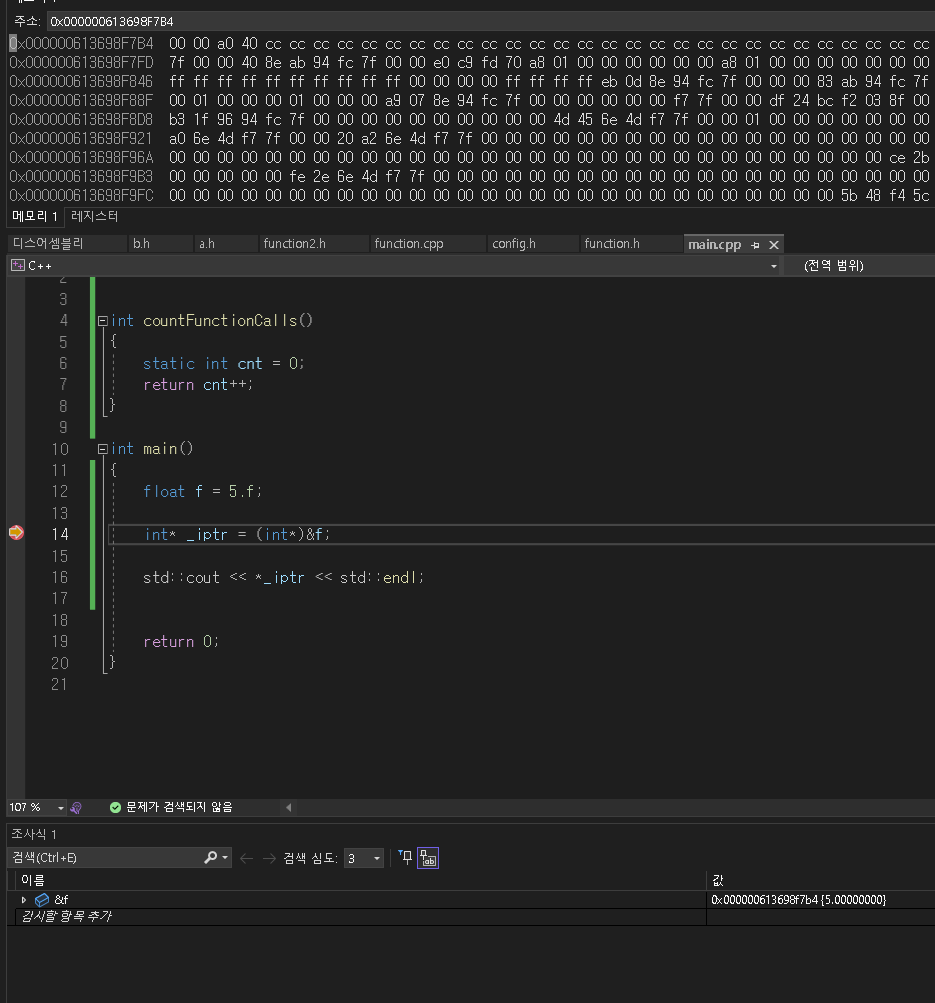This screenshot has height=1003, width=935.
Task: Click the return 0; code line
Action: coord(181,641)
